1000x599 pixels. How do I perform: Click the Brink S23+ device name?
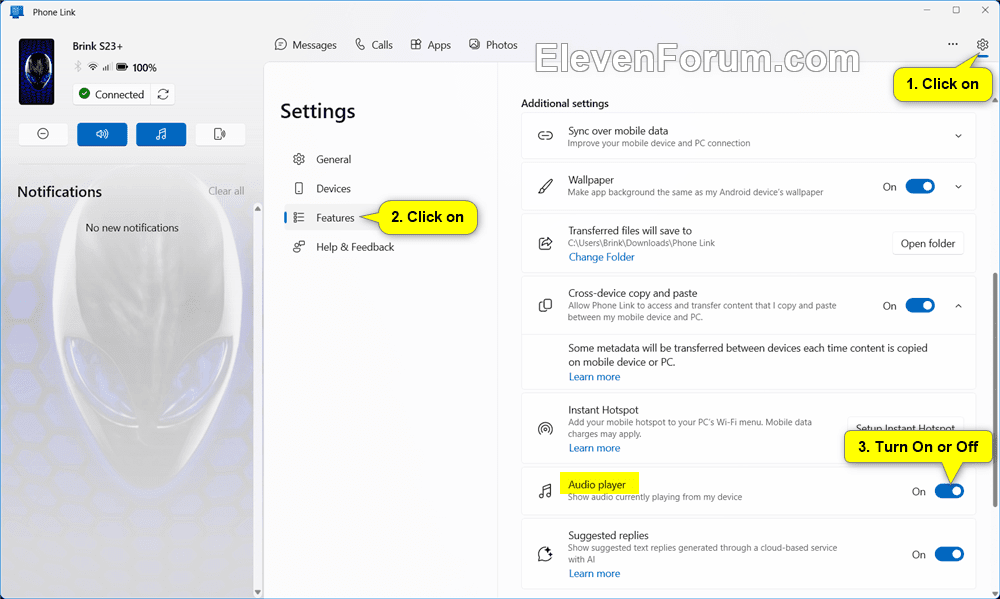(98, 46)
